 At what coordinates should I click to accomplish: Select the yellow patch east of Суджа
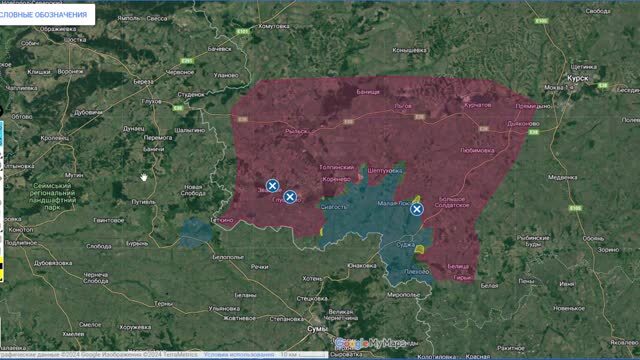420,249
